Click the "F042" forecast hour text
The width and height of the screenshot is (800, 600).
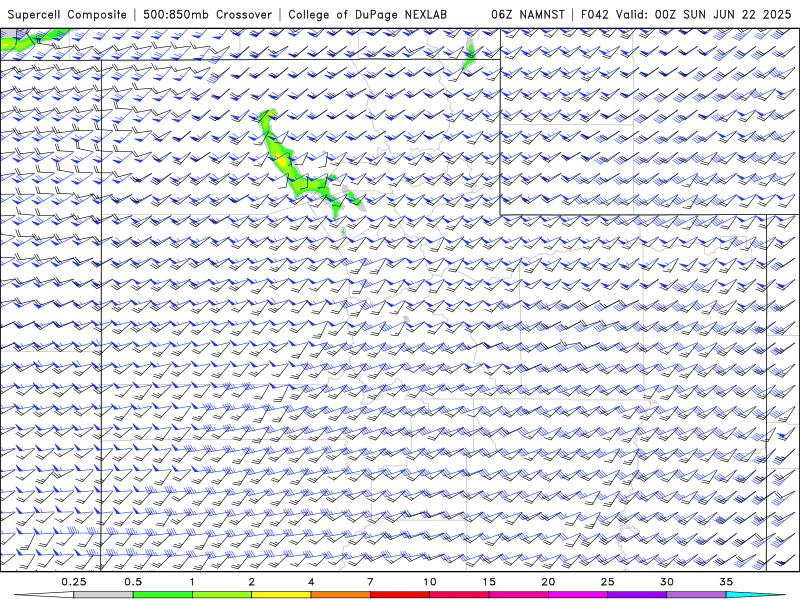(595, 14)
